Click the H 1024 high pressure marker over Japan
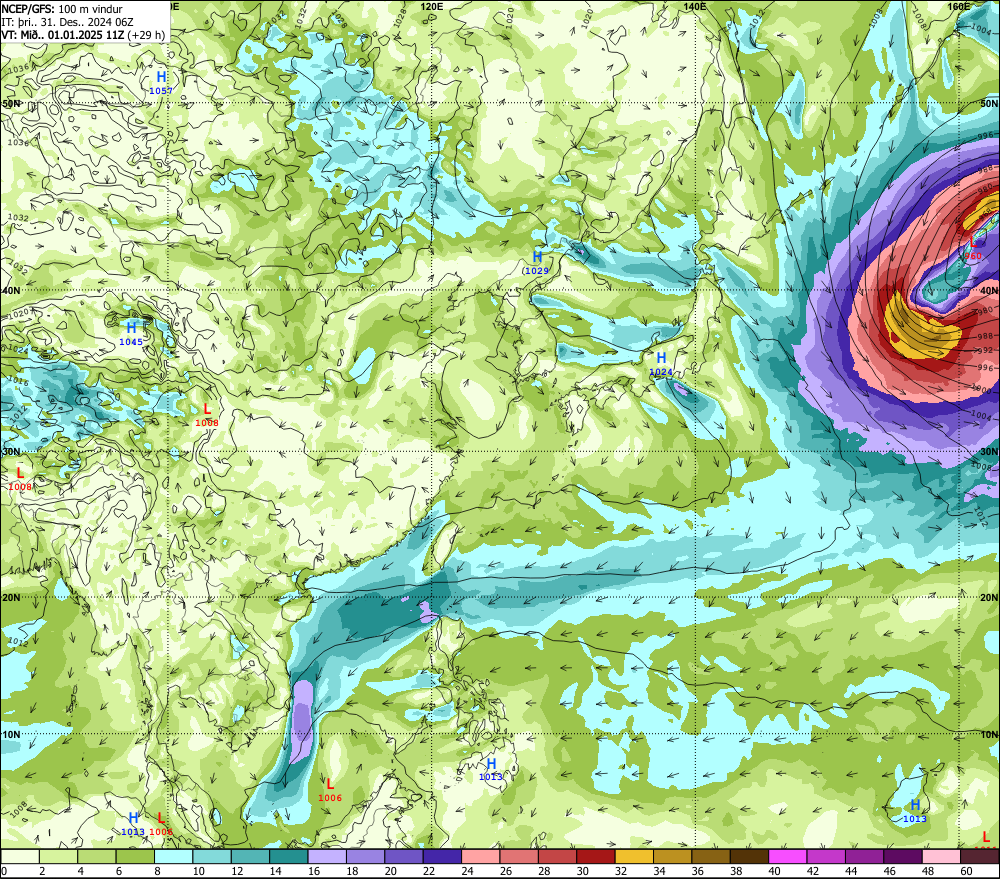The height and width of the screenshot is (879, 1000). [661, 364]
